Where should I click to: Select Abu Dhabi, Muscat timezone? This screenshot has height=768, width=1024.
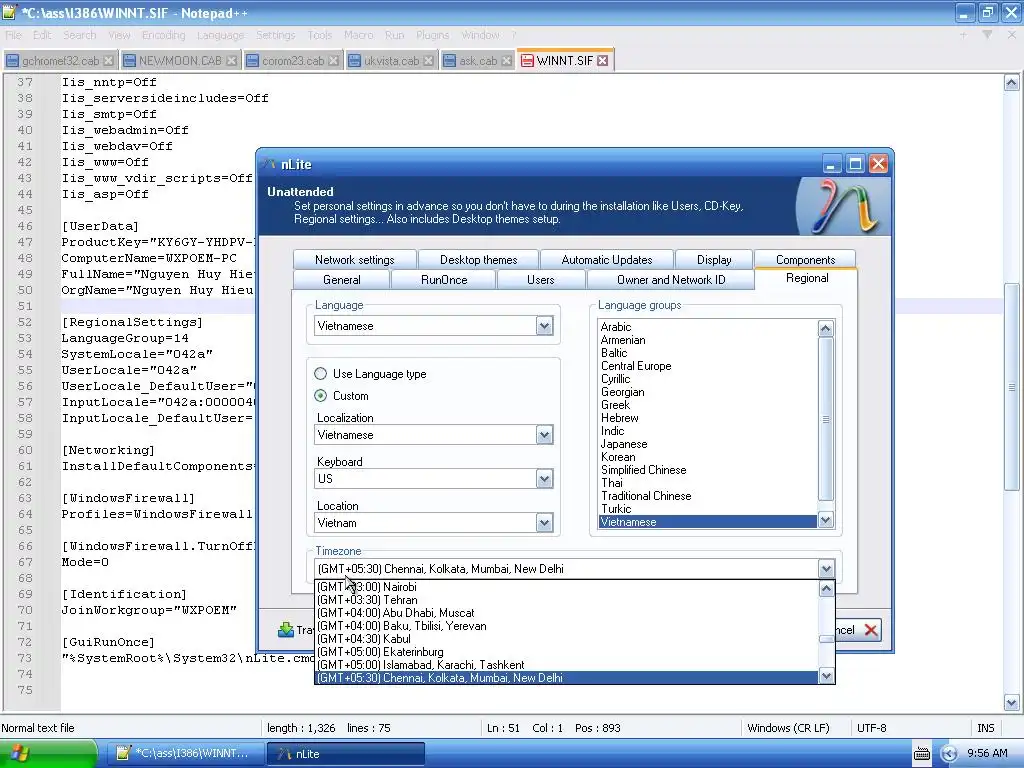[566, 613]
